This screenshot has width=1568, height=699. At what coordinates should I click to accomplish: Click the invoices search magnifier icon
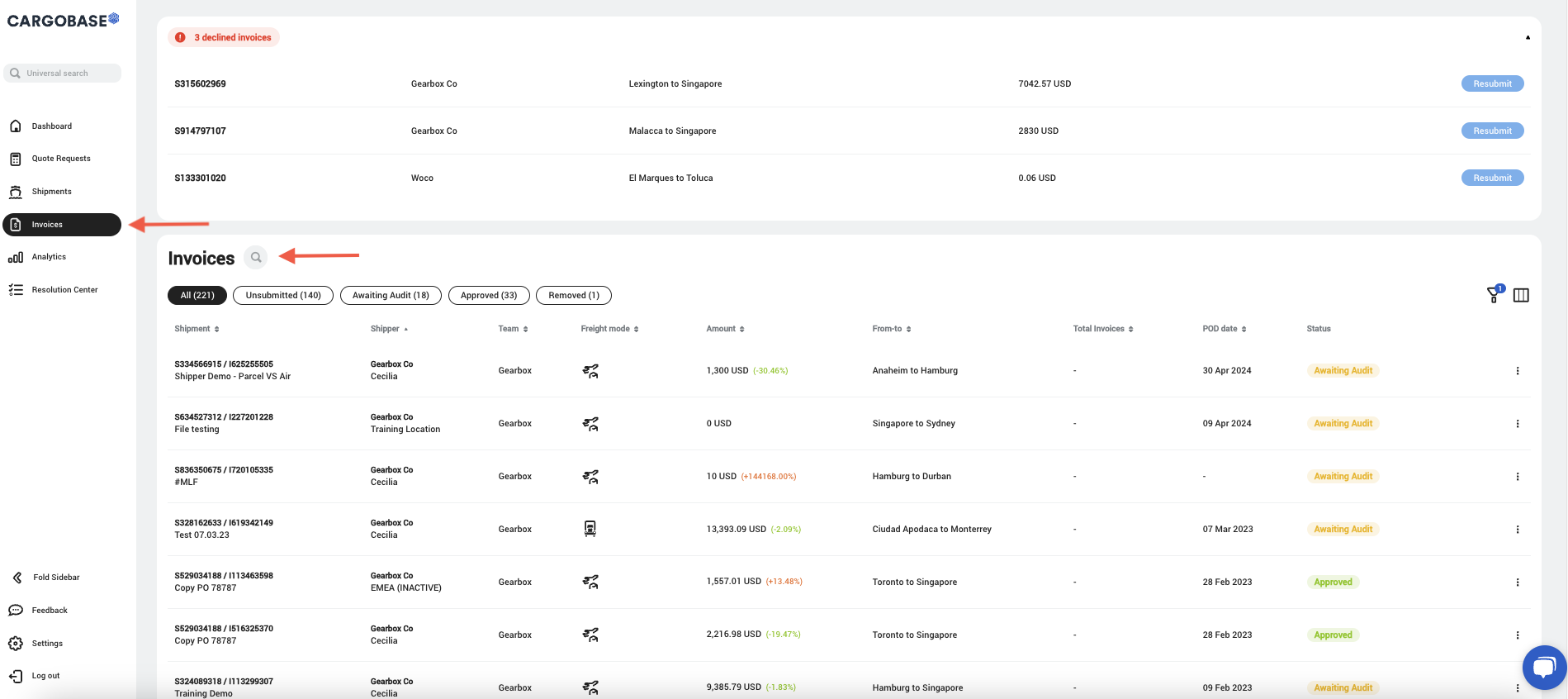256,258
